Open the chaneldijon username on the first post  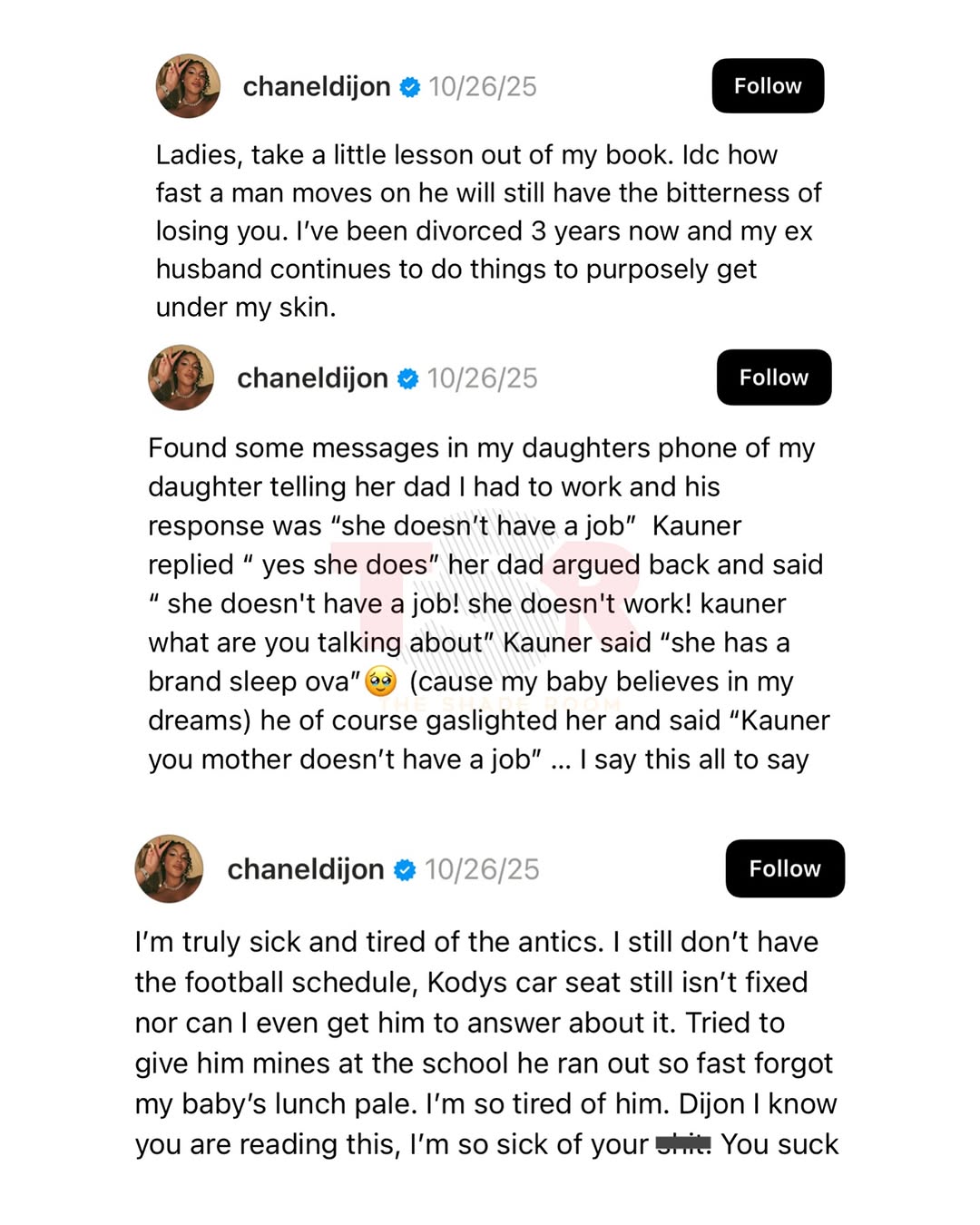tap(317, 87)
